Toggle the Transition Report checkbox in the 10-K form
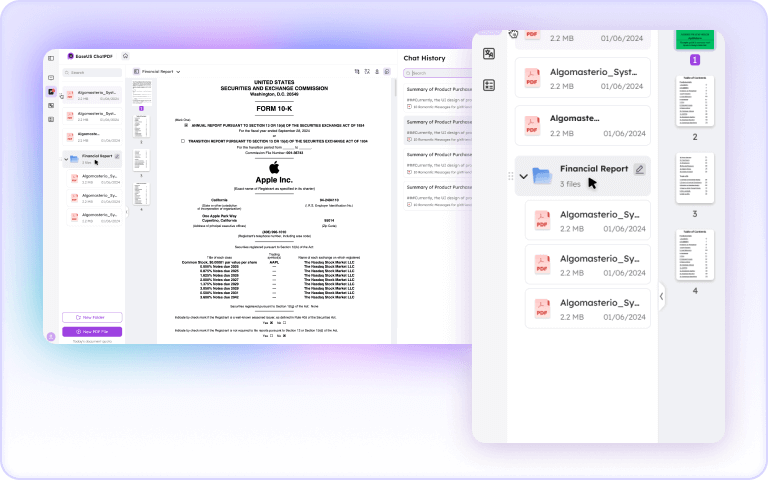The height and width of the screenshot is (480, 768). (x=183, y=141)
